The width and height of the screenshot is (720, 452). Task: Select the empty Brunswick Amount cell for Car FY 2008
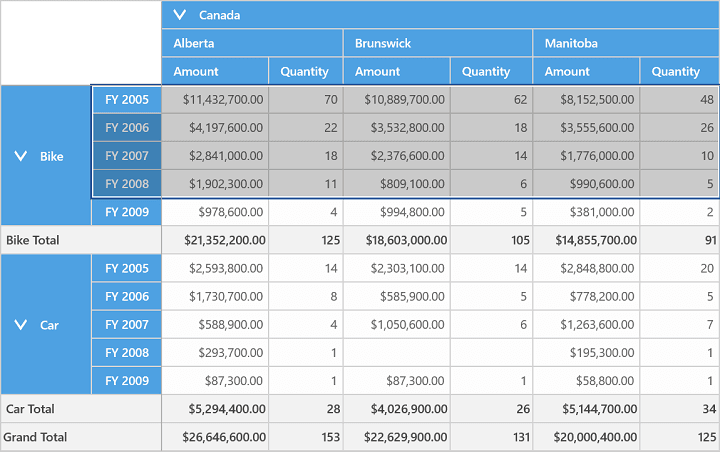point(397,352)
